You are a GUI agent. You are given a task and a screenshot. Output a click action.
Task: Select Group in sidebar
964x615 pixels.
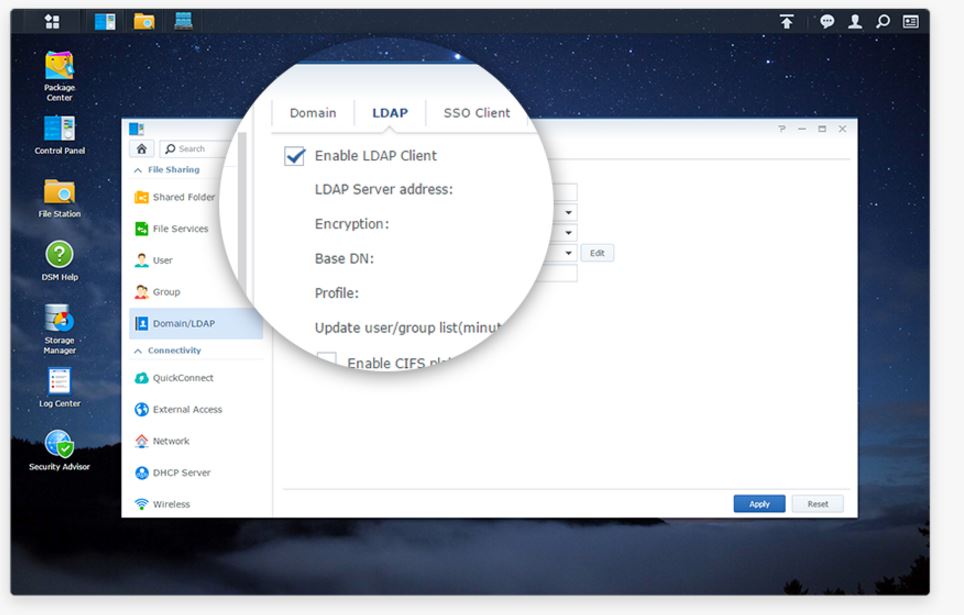coord(167,292)
